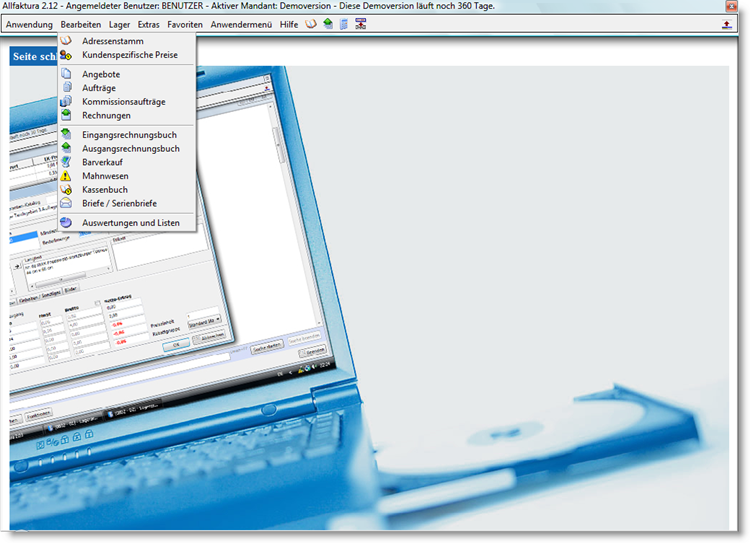Expand the Lager menu in menu bar
The height and width of the screenshot is (543, 750).
[118, 24]
